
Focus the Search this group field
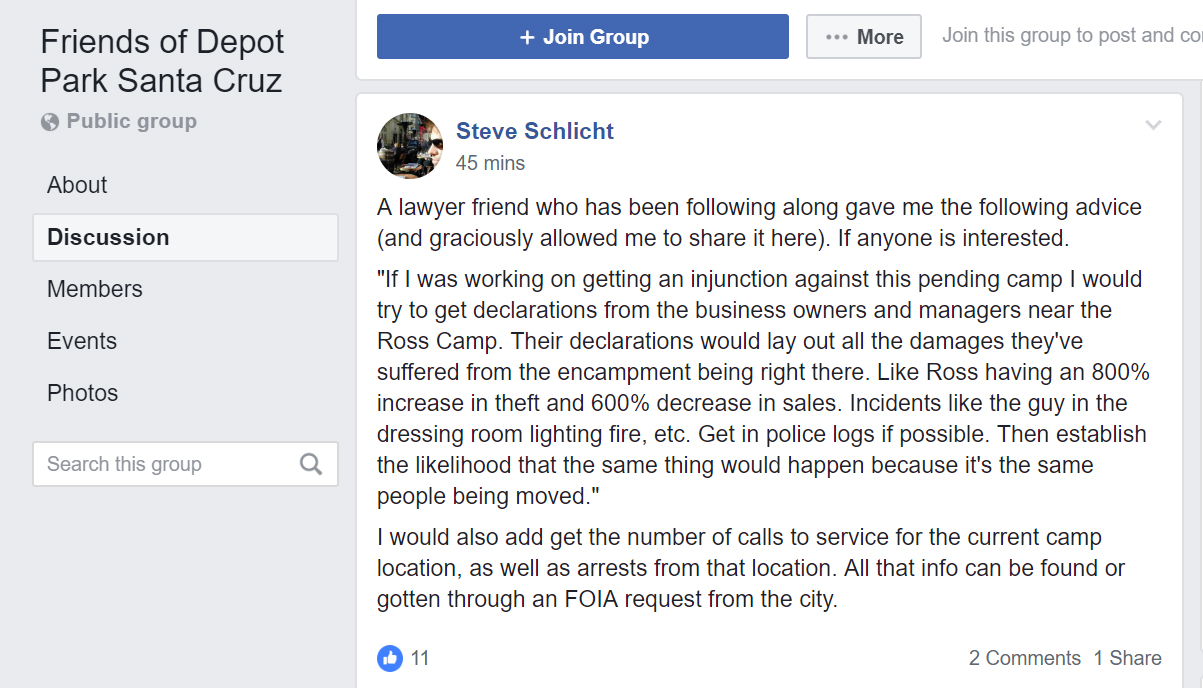(x=165, y=464)
